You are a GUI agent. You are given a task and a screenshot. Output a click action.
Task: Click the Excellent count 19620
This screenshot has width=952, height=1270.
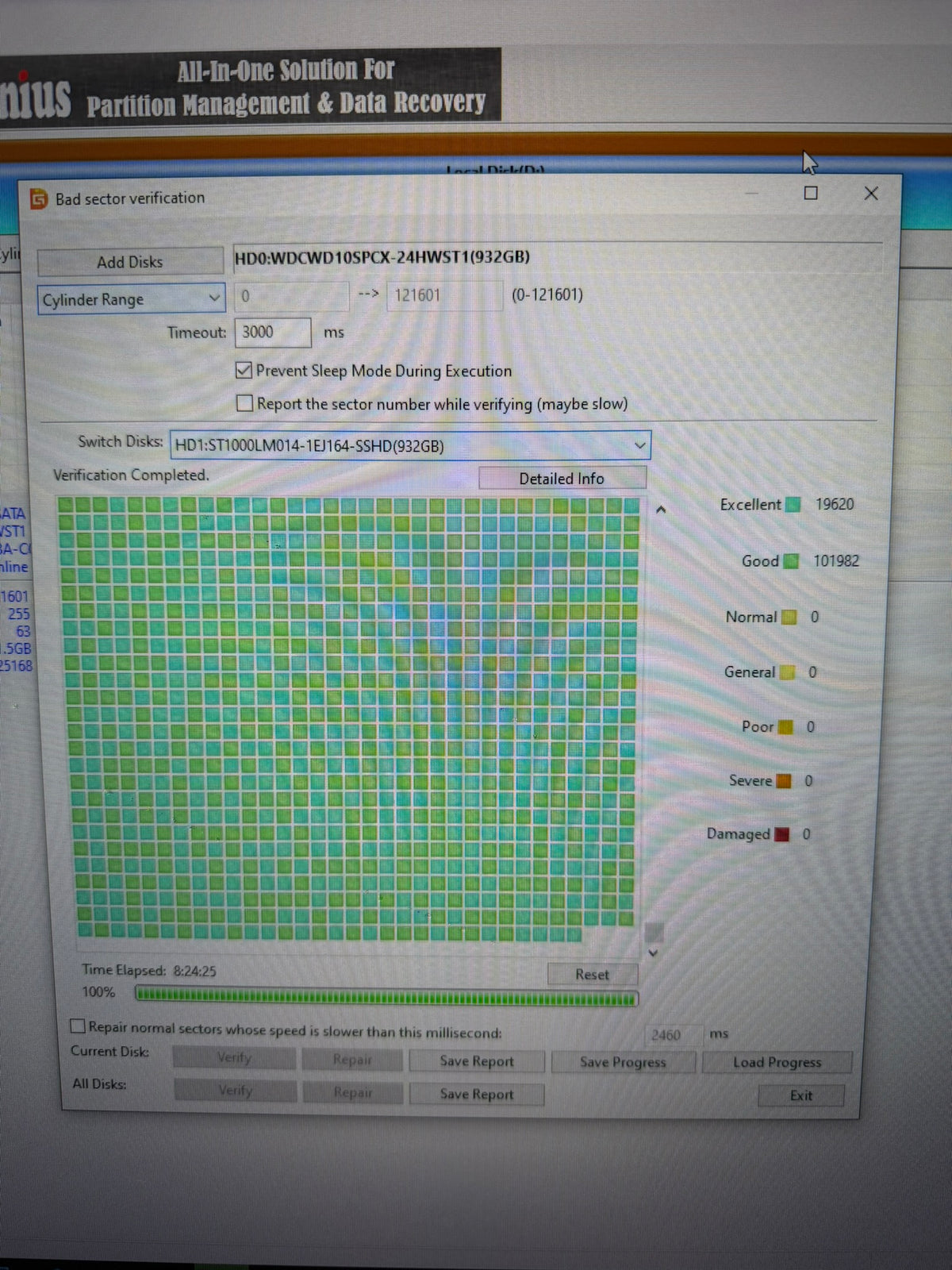(x=835, y=504)
